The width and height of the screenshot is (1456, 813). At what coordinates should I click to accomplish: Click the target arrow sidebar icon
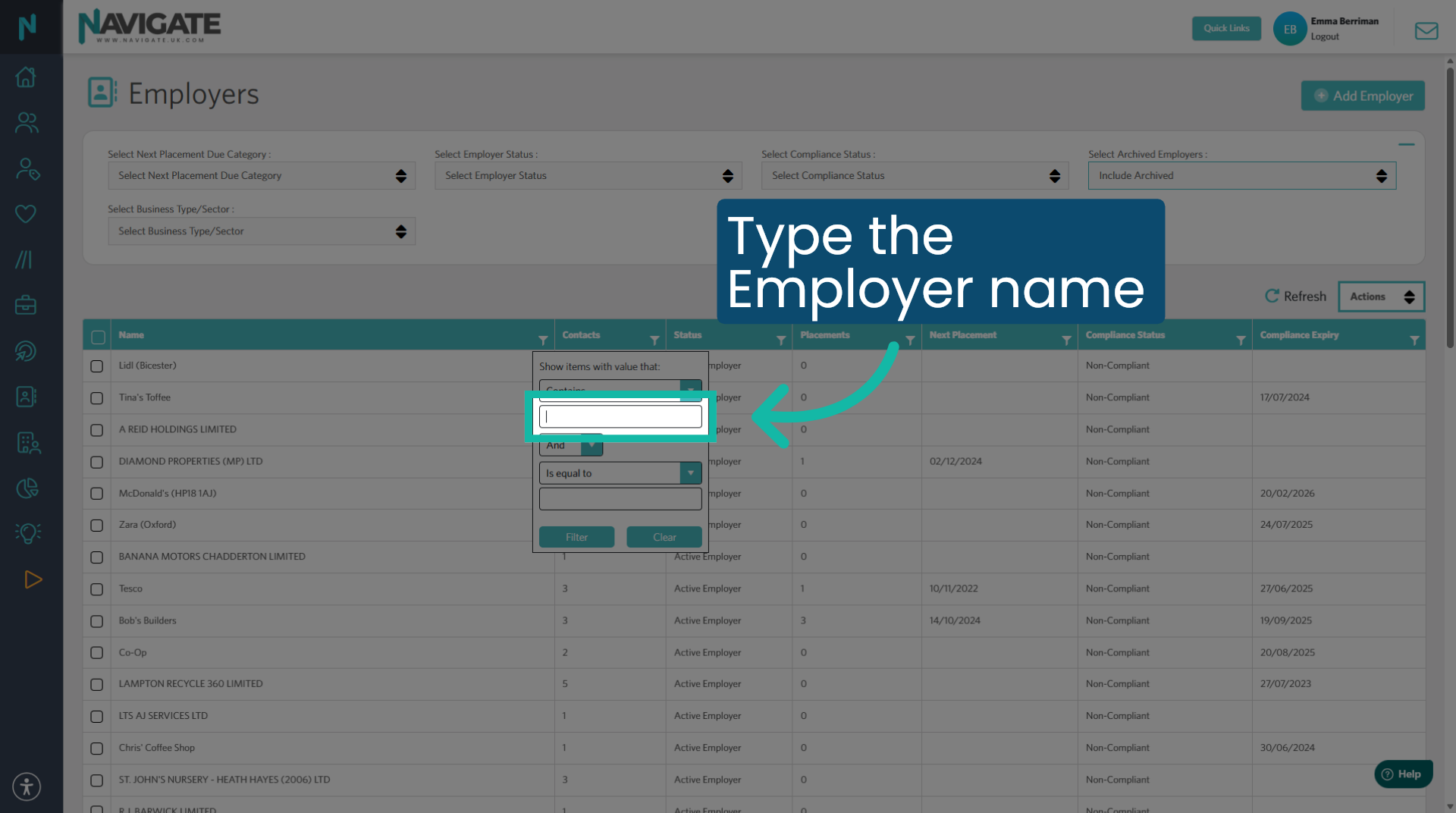(x=26, y=350)
